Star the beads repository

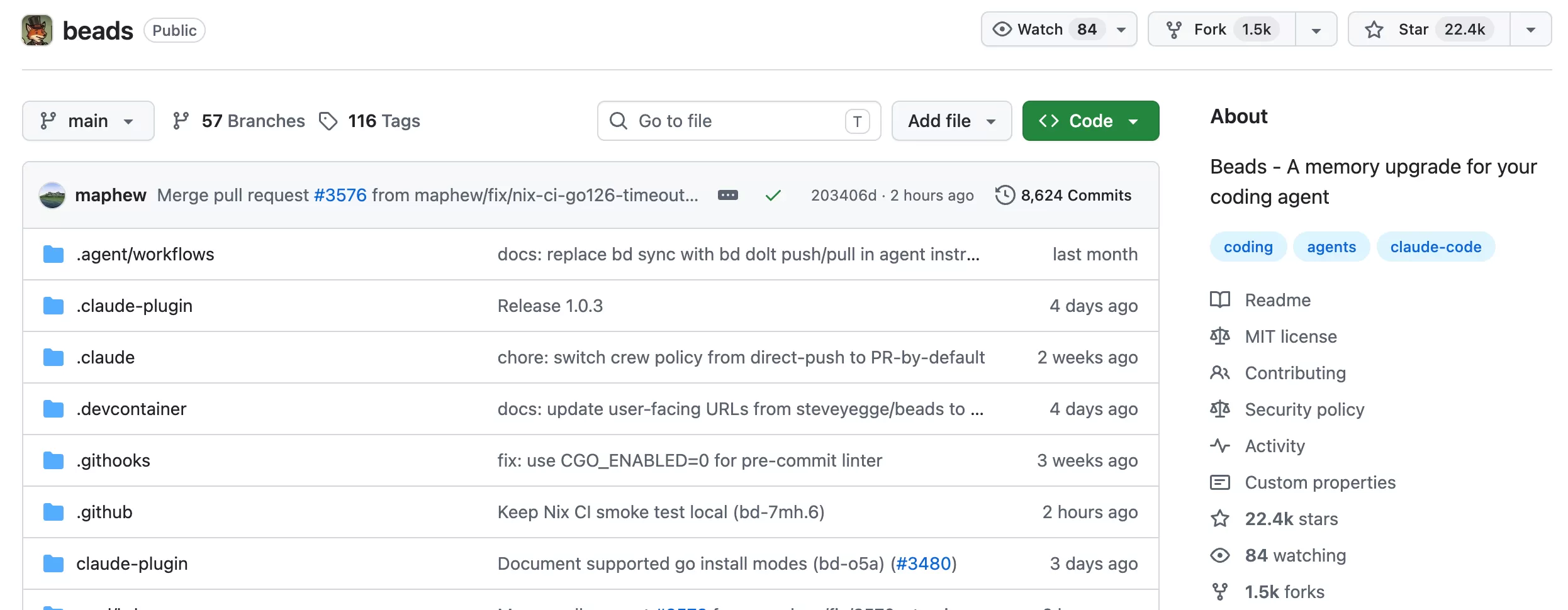pyautogui.click(x=1429, y=30)
